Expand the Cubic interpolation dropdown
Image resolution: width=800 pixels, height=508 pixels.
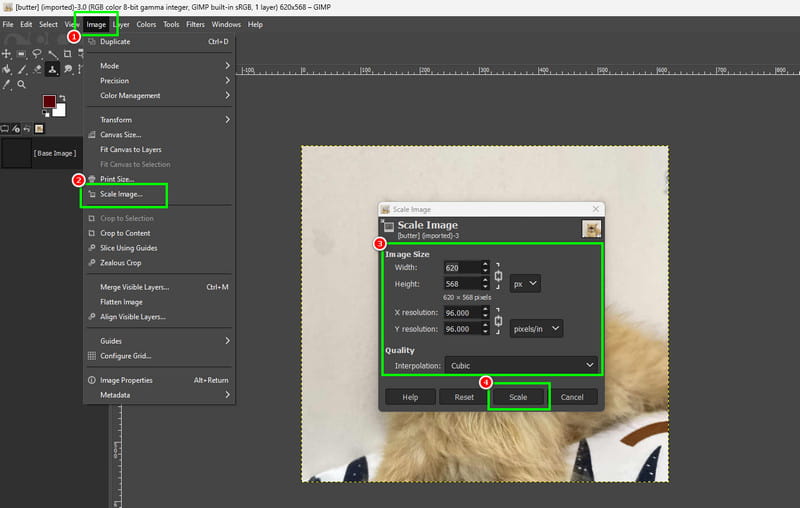[521, 366]
